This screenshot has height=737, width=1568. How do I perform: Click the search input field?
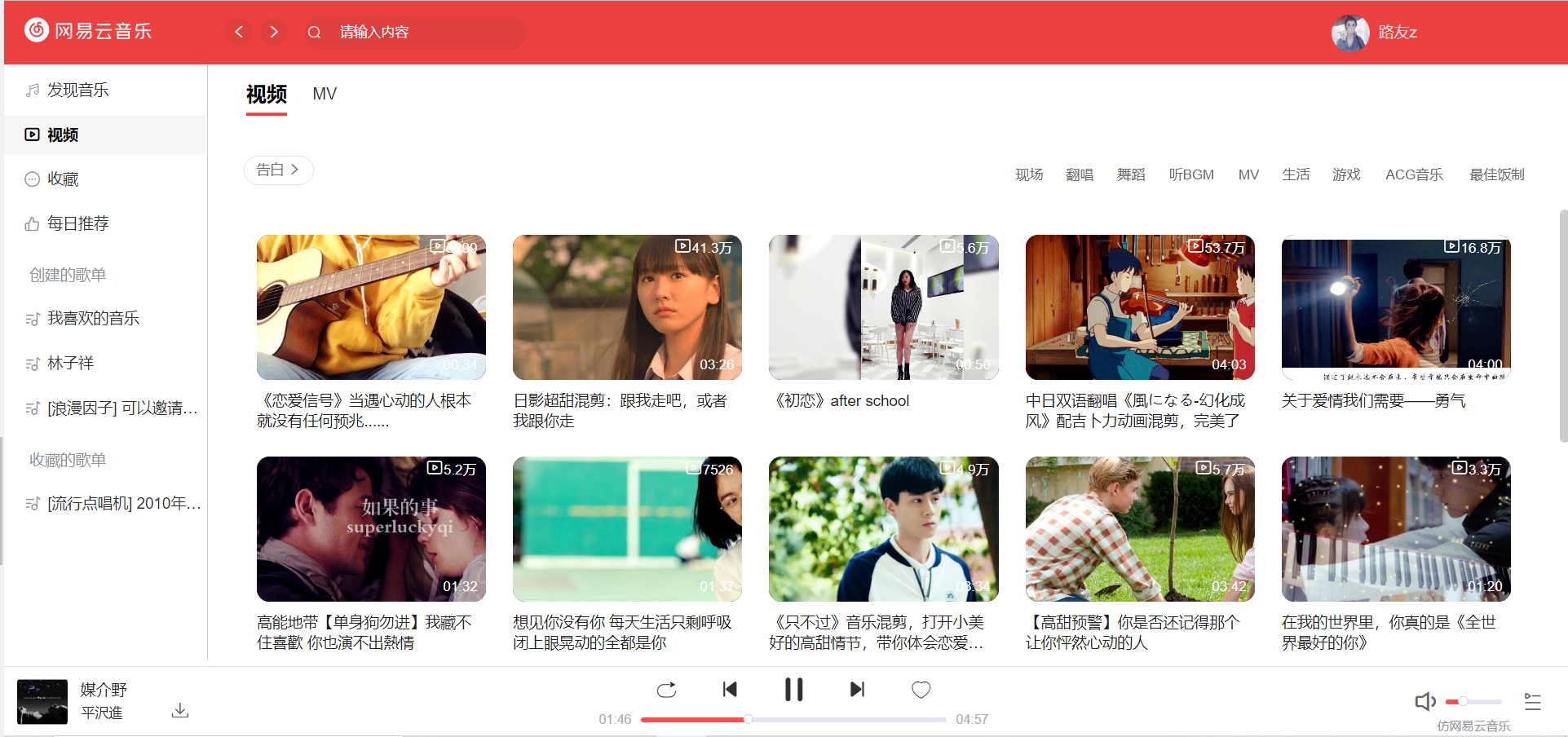[x=424, y=32]
